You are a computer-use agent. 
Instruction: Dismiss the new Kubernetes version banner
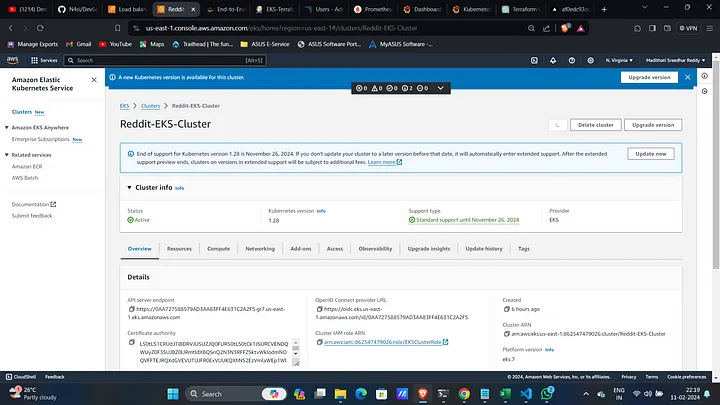coord(687,77)
